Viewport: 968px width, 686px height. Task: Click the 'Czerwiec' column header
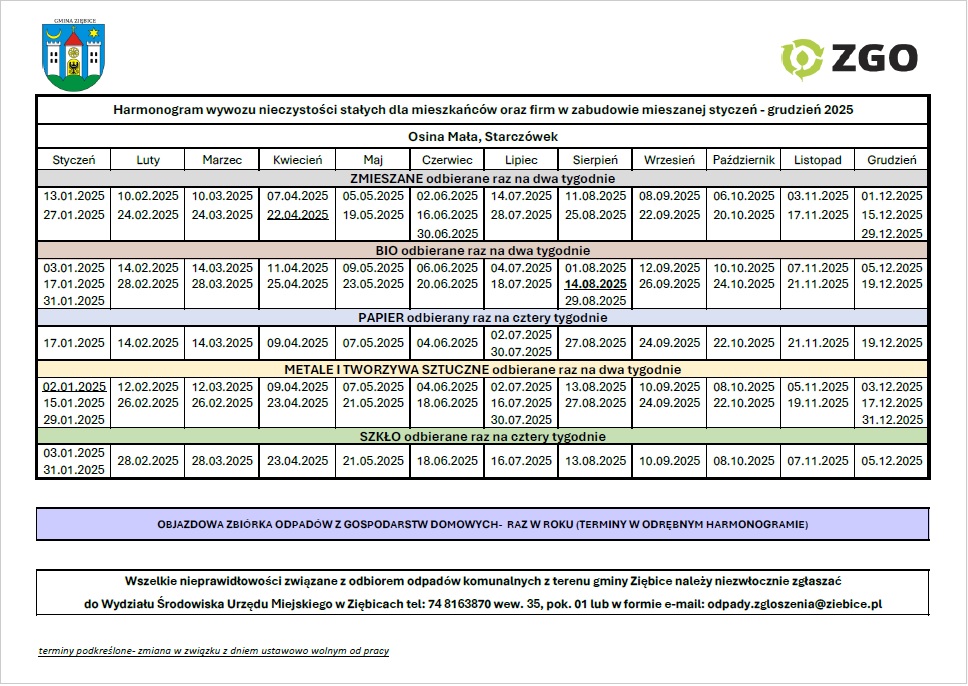pos(447,160)
